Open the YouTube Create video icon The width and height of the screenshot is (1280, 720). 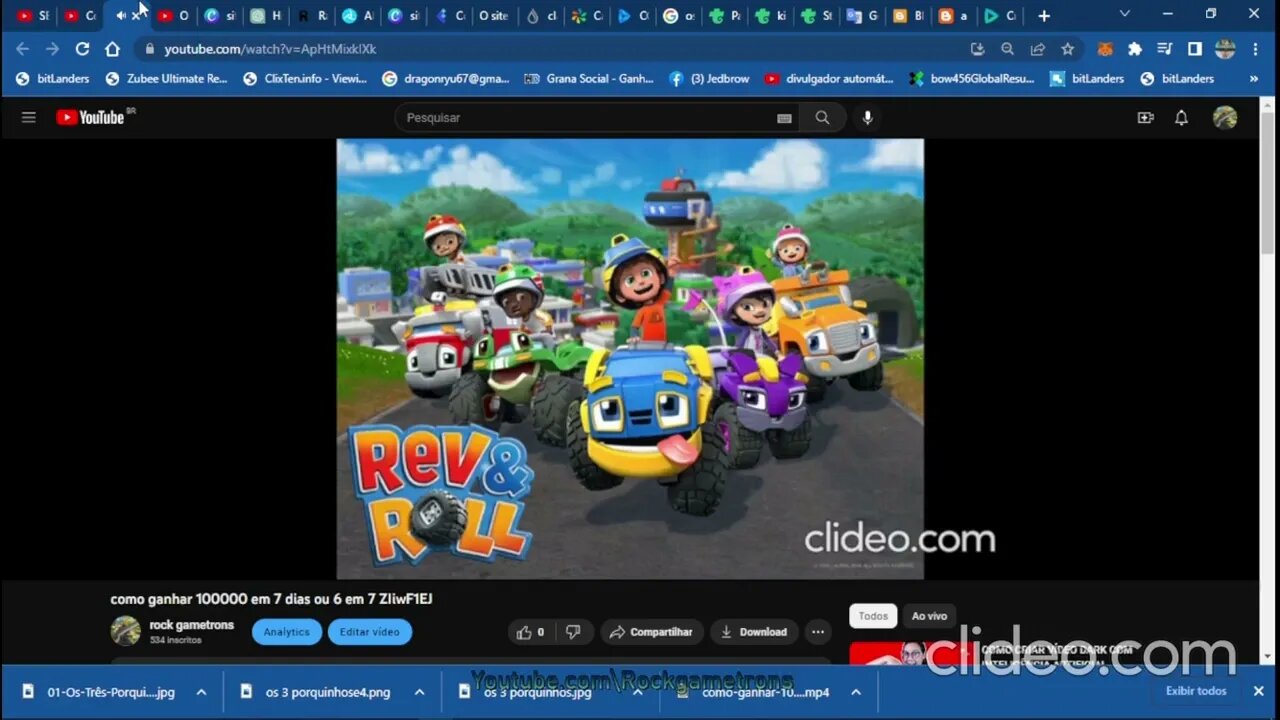(x=1146, y=117)
